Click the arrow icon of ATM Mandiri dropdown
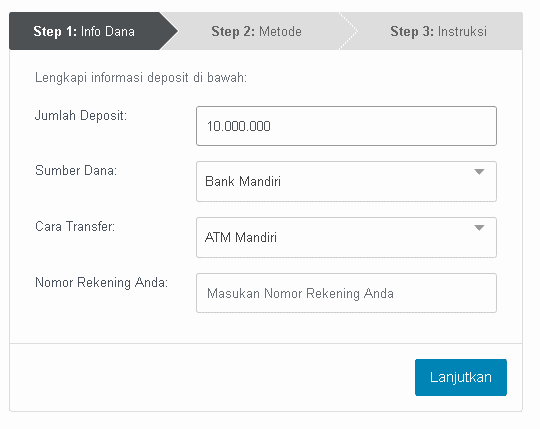The height and width of the screenshot is (429, 540). point(479,228)
